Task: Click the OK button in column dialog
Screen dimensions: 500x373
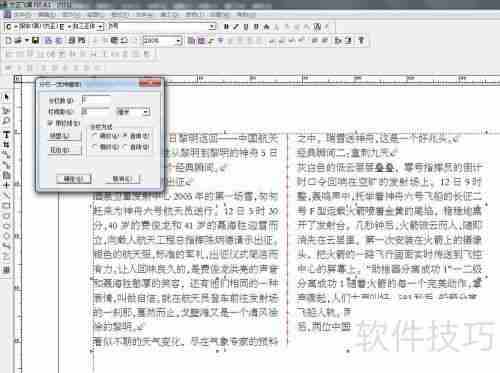Action: tap(73, 179)
